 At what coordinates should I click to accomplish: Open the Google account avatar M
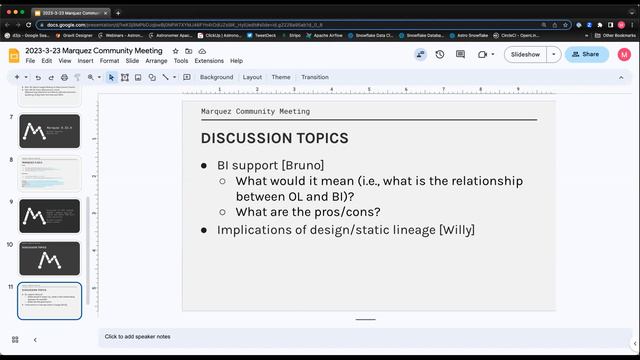click(624, 54)
